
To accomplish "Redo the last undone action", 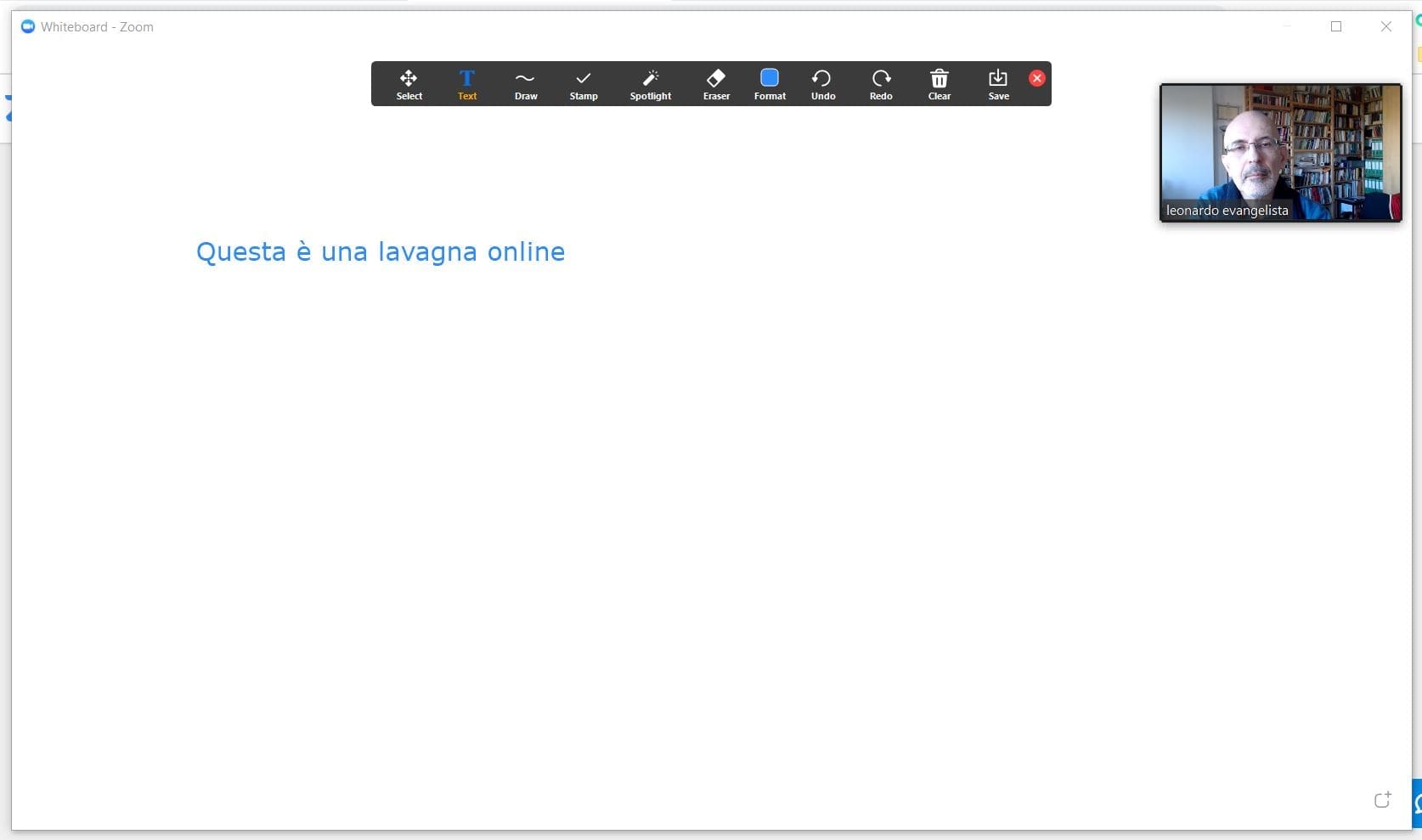I will click(x=881, y=84).
